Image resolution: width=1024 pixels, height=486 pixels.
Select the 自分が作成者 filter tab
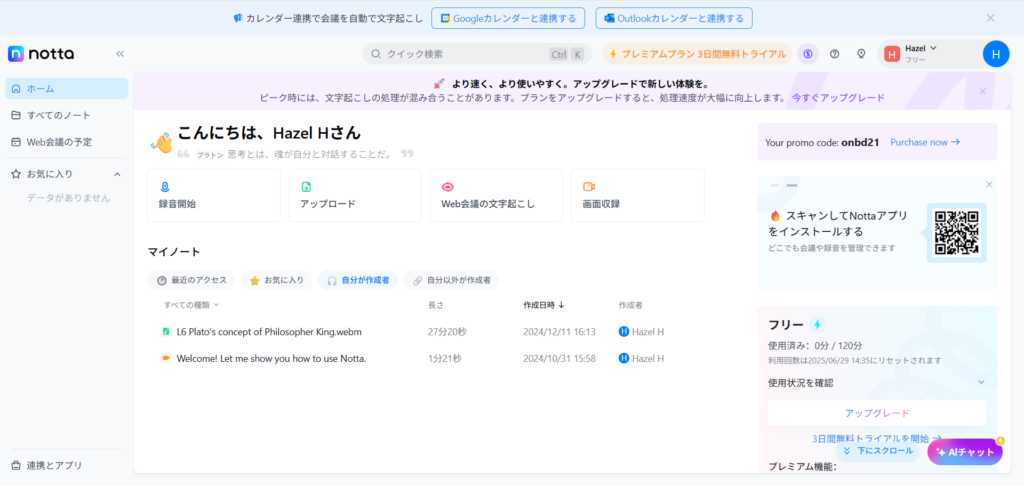coord(358,280)
